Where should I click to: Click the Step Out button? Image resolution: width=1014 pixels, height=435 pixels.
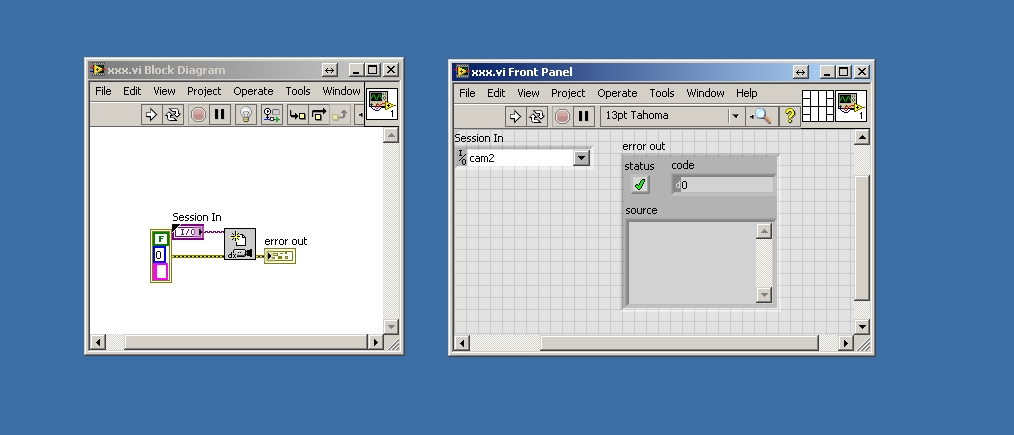[x=340, y=115]
